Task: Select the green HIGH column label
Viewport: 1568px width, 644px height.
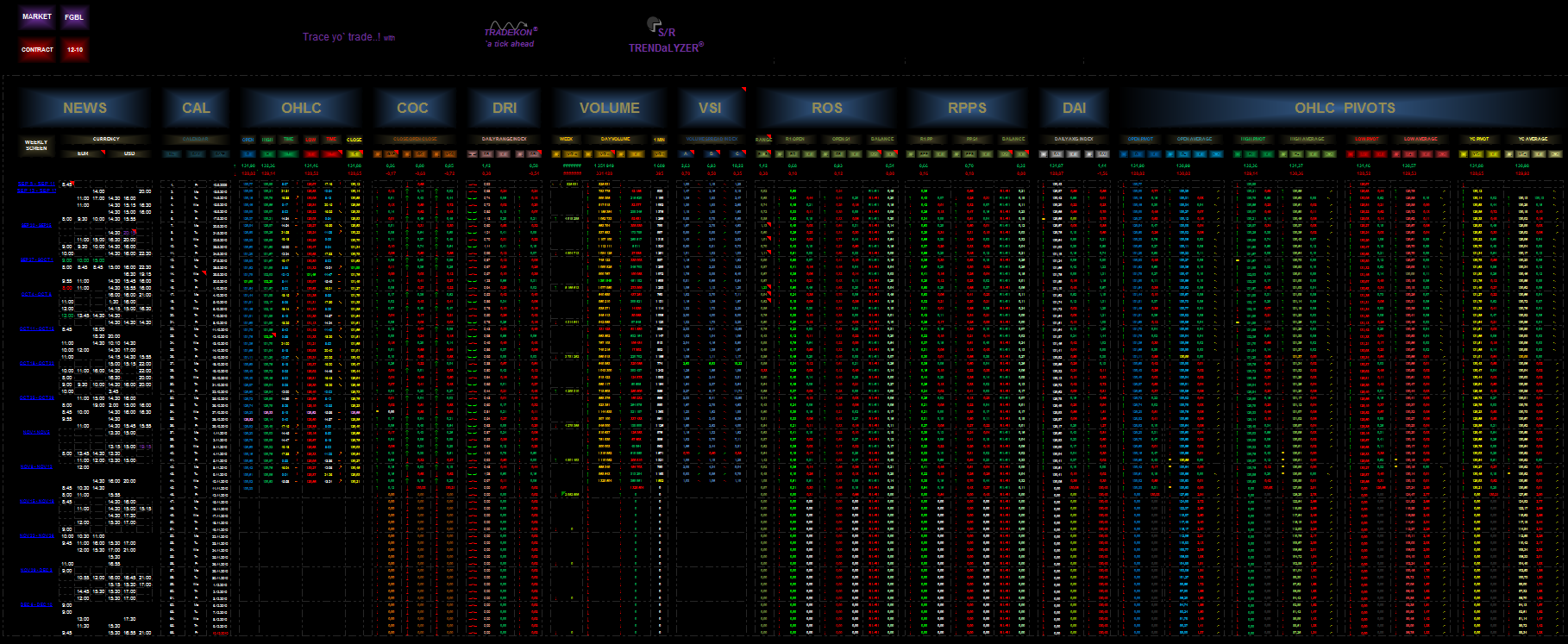Action: coord(267,139)
